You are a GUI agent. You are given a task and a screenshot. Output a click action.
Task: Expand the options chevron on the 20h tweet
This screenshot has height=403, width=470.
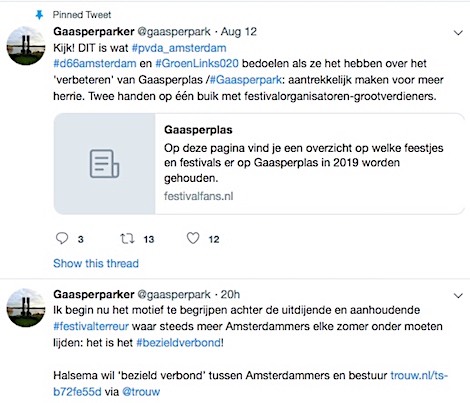[x=459, y=295]
